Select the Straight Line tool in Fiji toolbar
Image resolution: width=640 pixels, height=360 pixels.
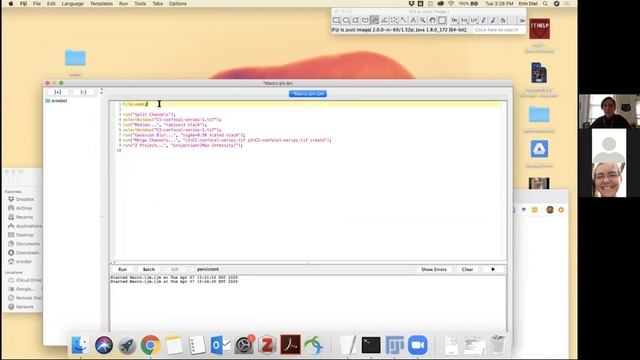[x=374, y=20]
